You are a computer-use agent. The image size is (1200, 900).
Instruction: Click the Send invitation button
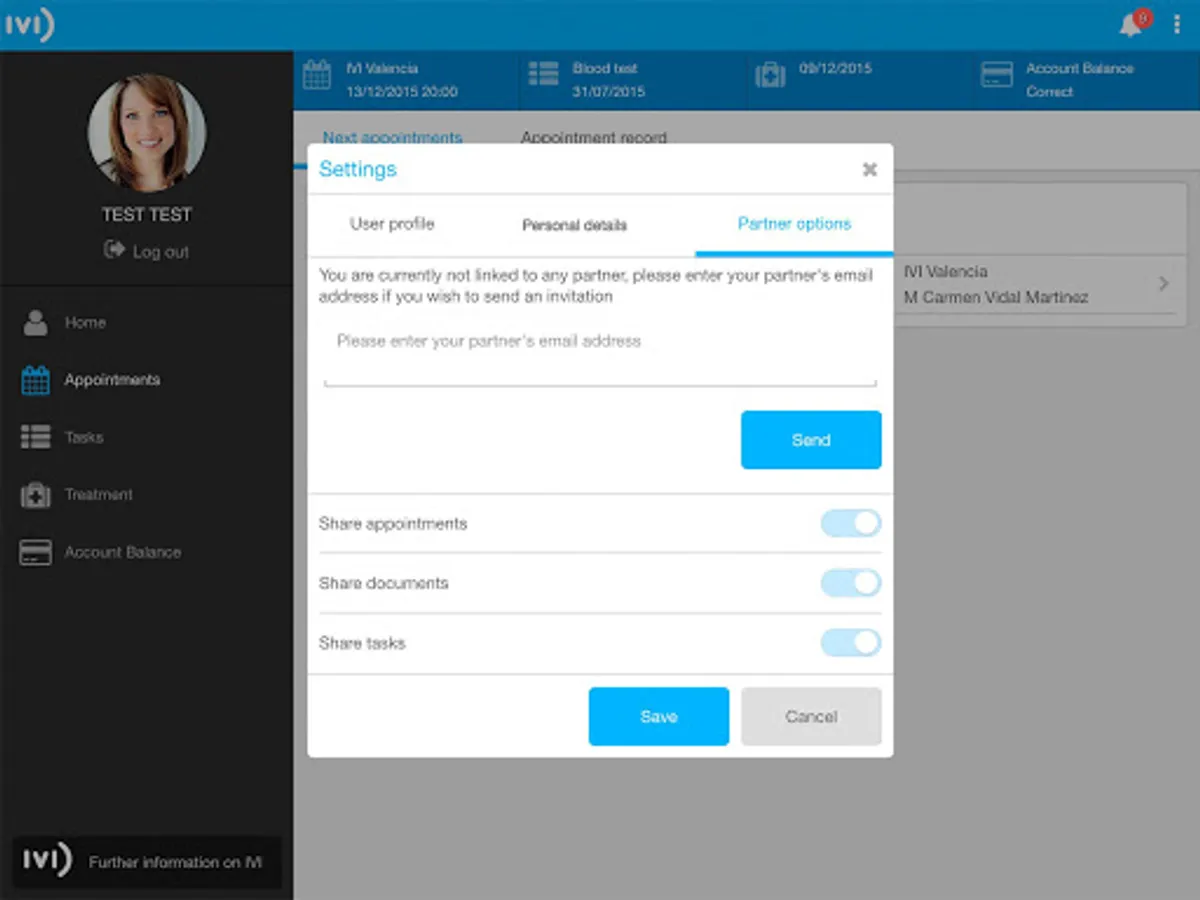[811, 440]
